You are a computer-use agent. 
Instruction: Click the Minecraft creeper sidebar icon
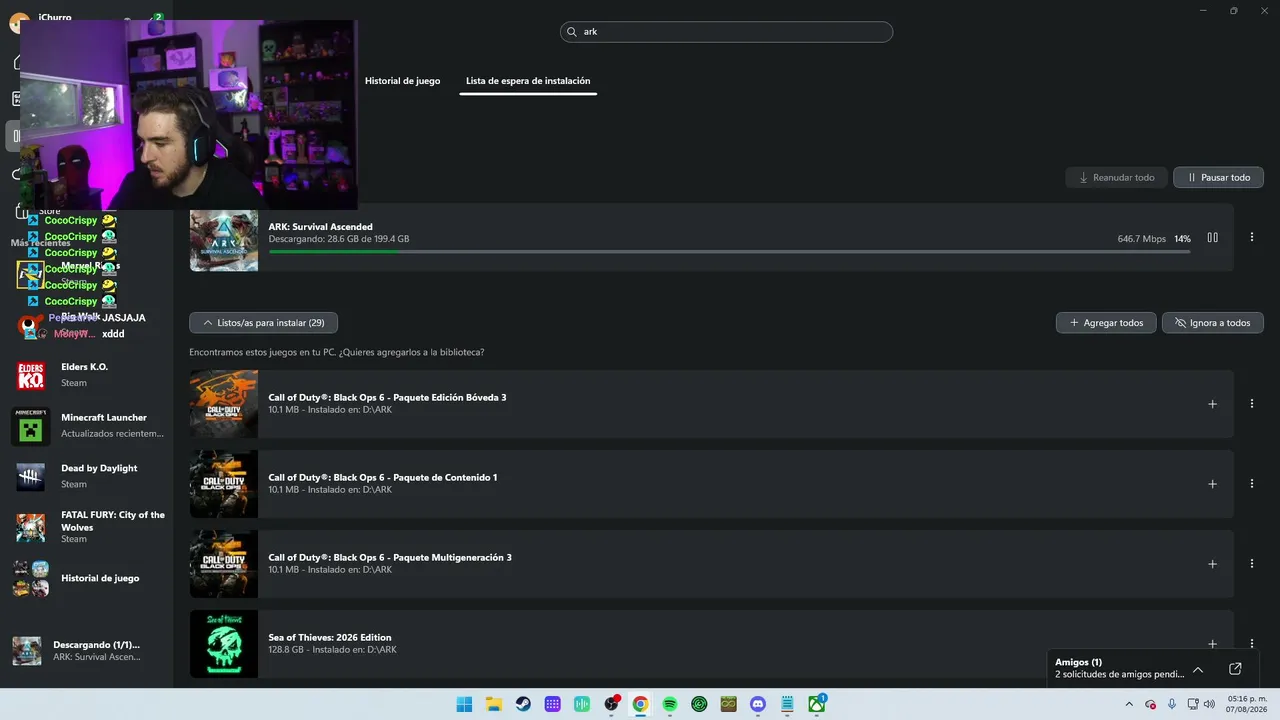(30, 426)
